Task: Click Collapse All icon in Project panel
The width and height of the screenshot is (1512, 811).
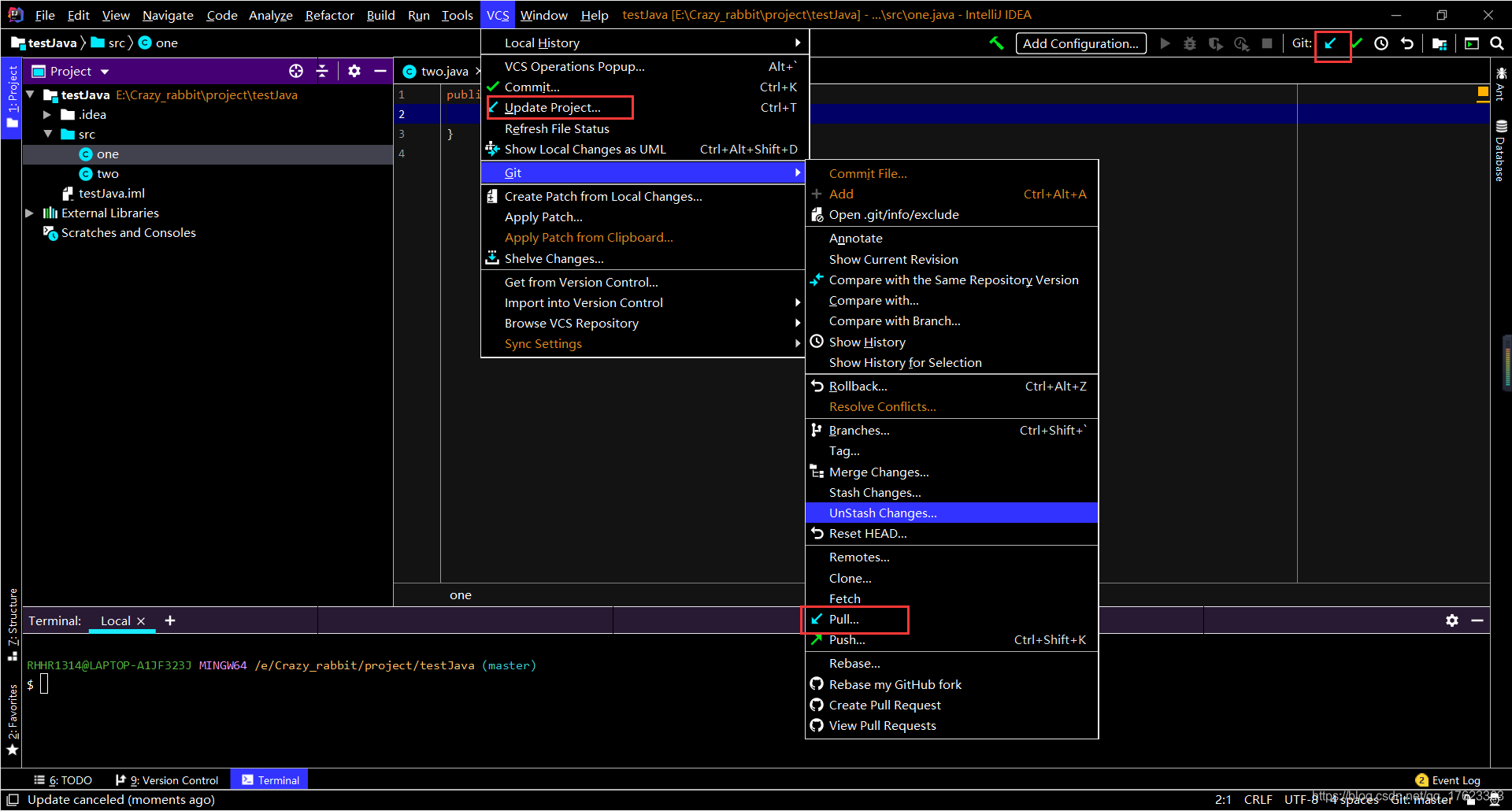Action: (322, 71)
